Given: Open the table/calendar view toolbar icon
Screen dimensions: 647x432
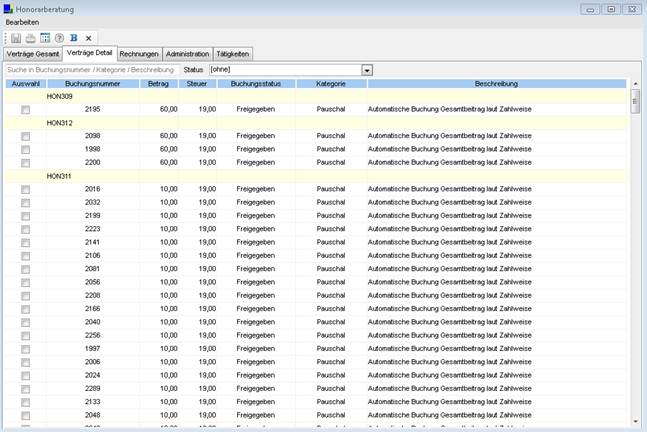Looking at the screenshot, I should tap(45, 38).
